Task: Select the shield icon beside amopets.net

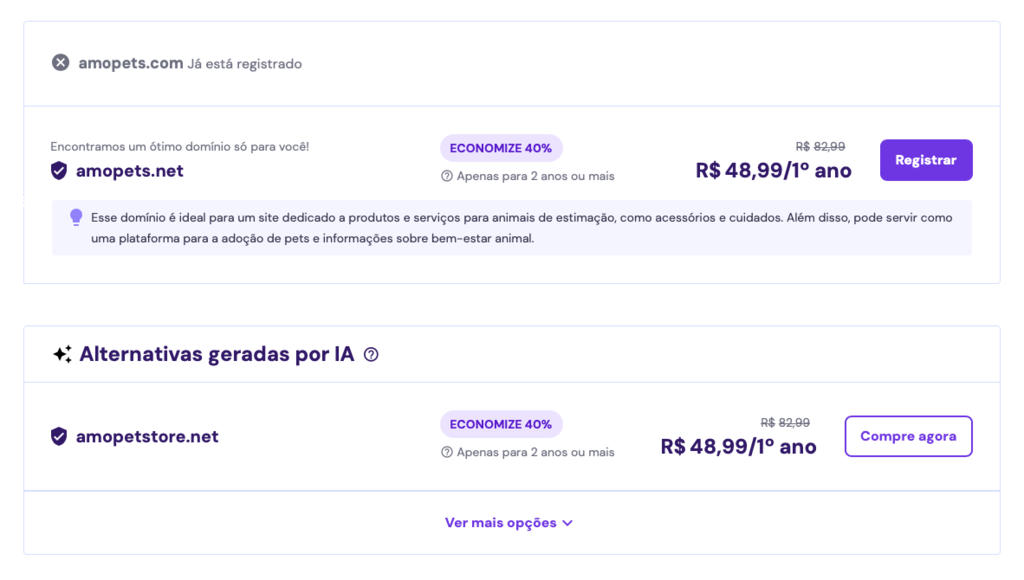Action: [x=58, y=170]
